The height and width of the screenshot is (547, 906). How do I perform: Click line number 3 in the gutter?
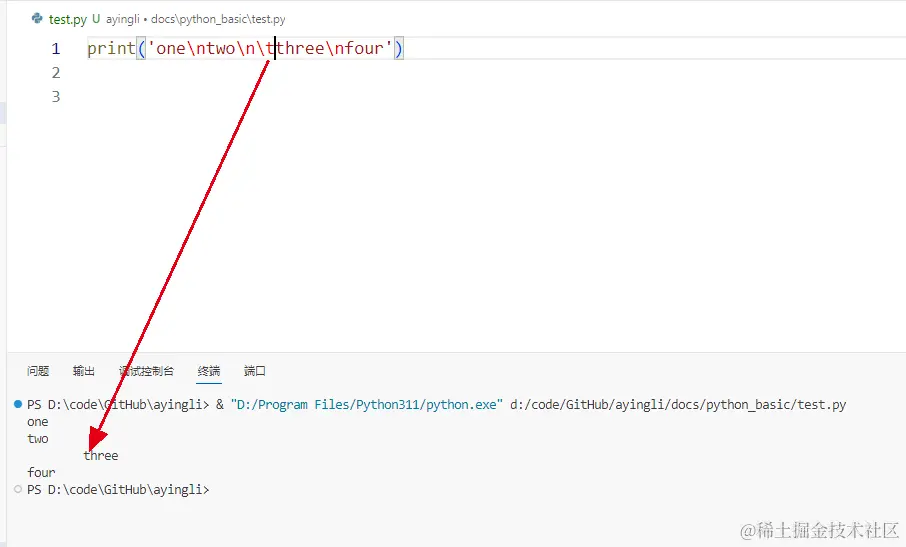click(x=55, y=96)
